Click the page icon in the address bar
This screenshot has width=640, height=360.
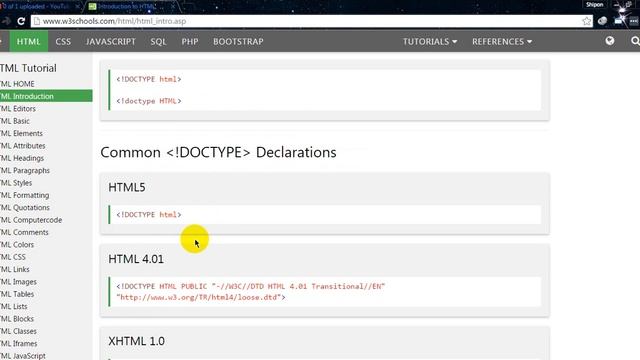click(x=37, y=21)
